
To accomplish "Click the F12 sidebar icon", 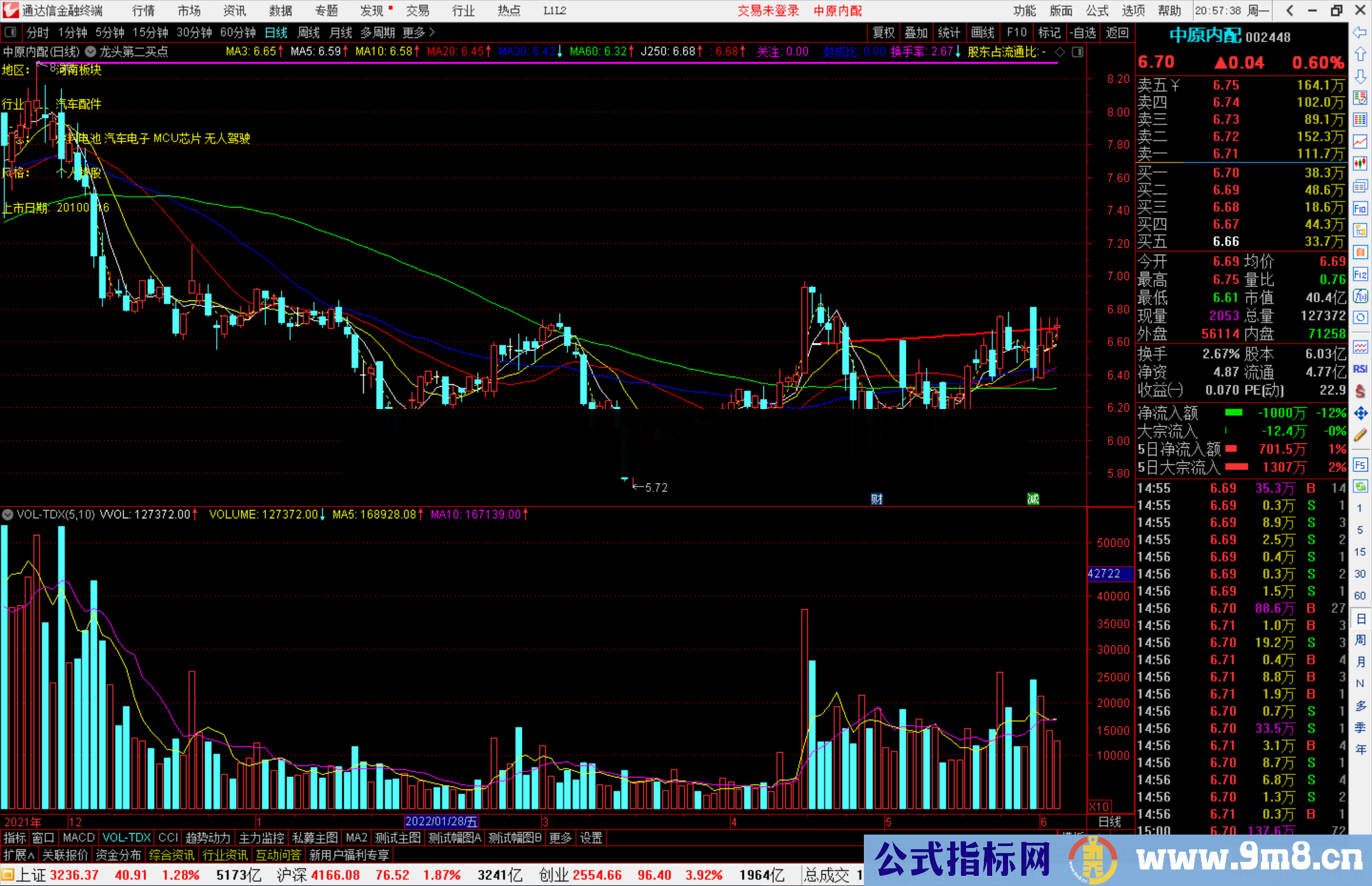I will coord(1360,274).
